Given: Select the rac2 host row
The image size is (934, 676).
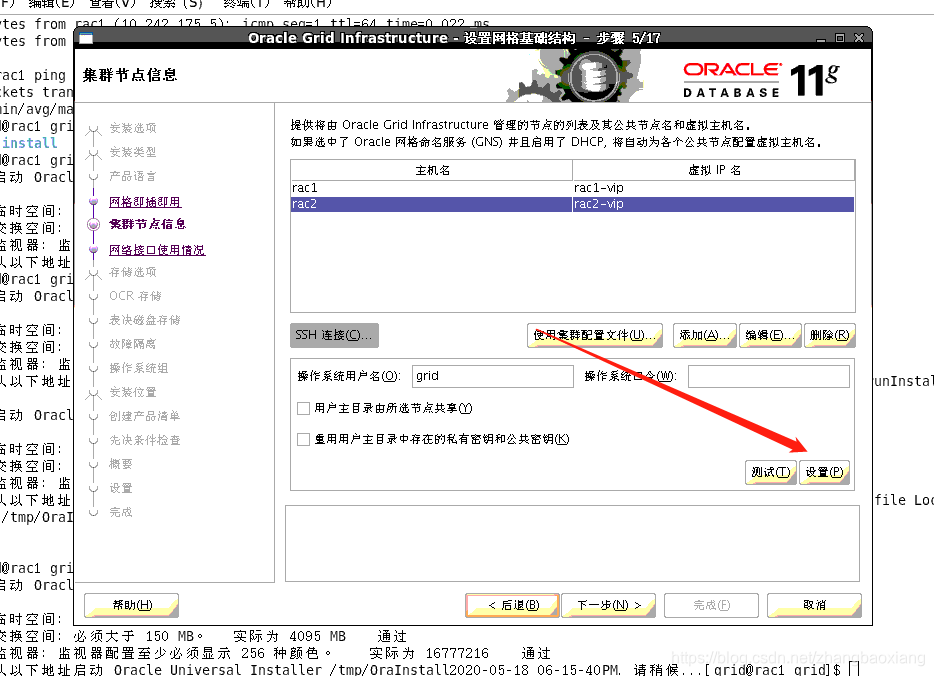Looking at the screenshot, I should point(432,204).
